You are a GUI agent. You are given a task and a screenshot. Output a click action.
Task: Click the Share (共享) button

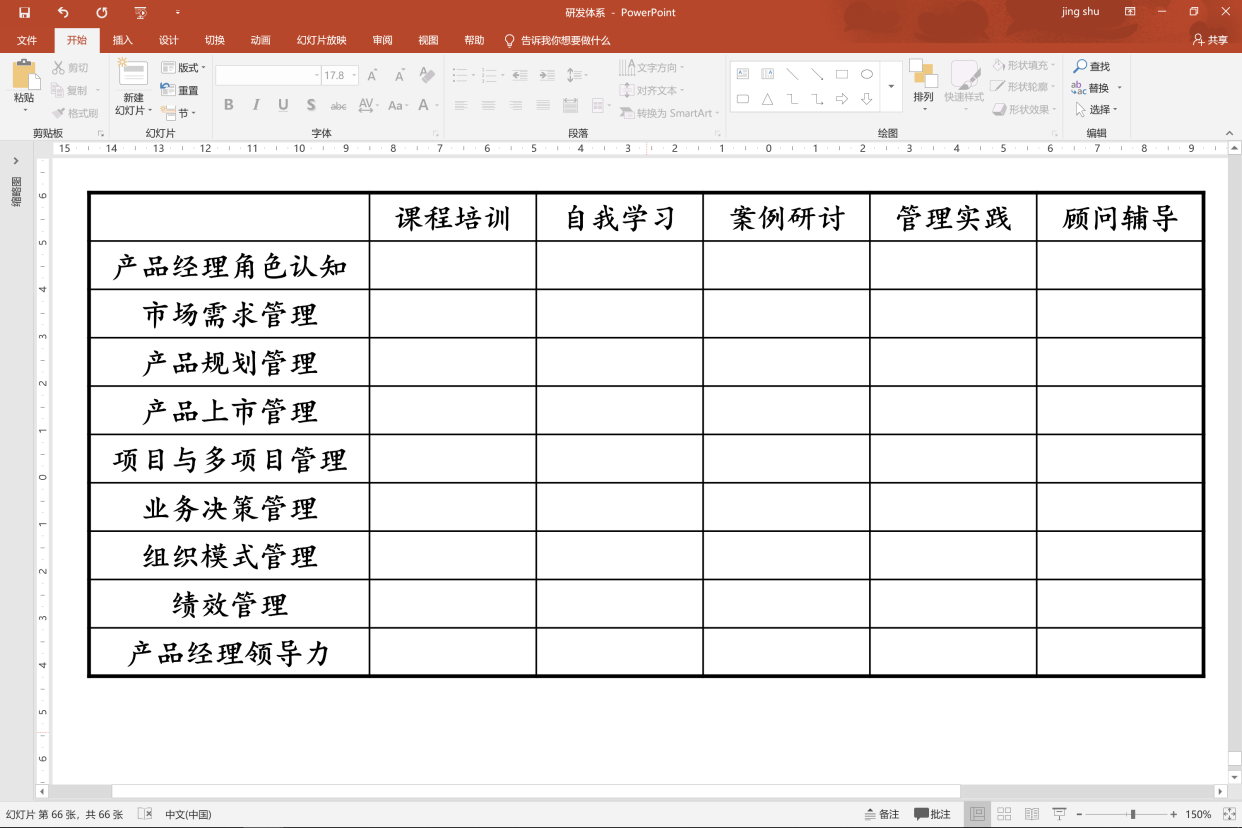point(1210,40)
